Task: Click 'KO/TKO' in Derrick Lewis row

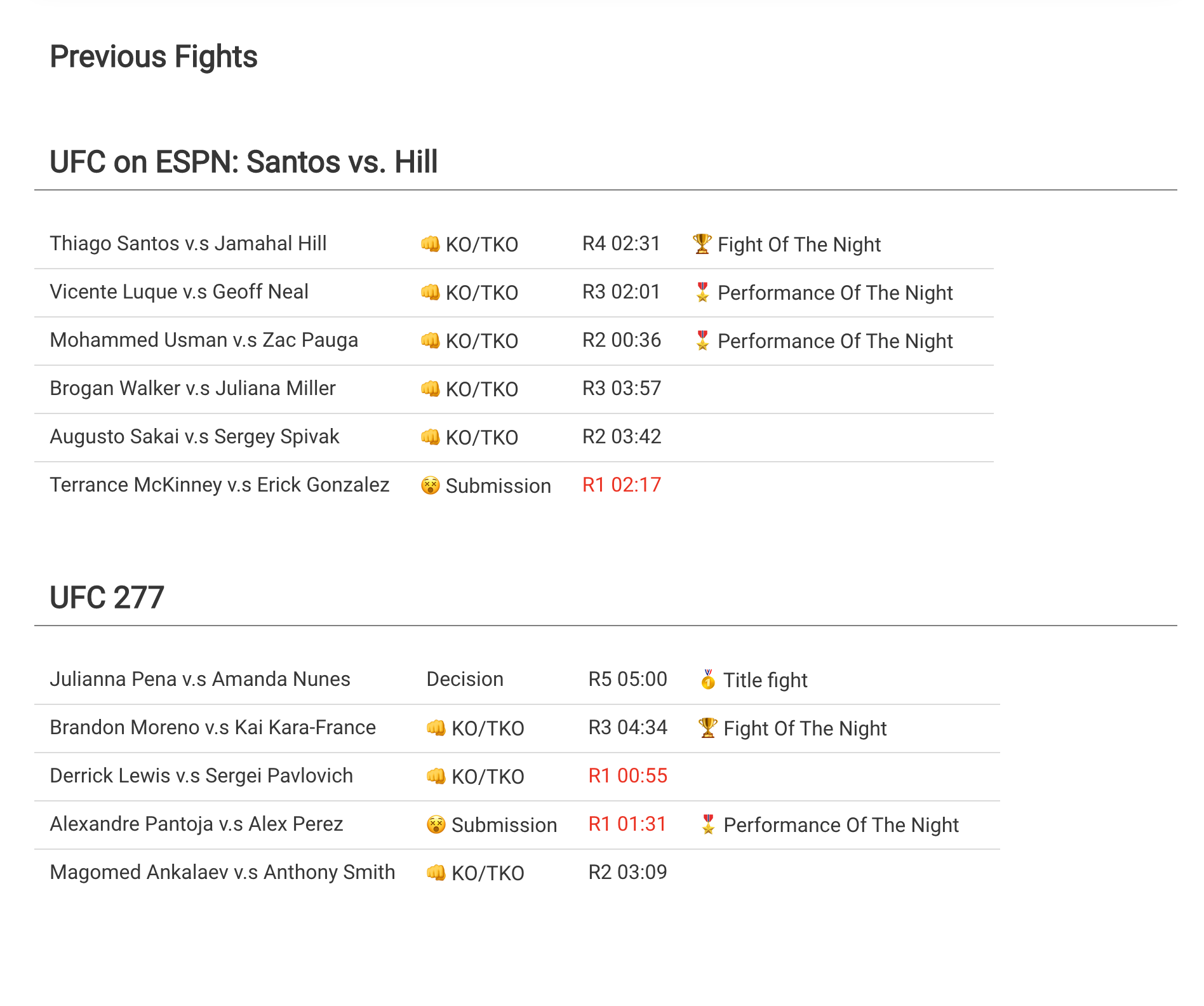Action: click(x=488, y=777)
